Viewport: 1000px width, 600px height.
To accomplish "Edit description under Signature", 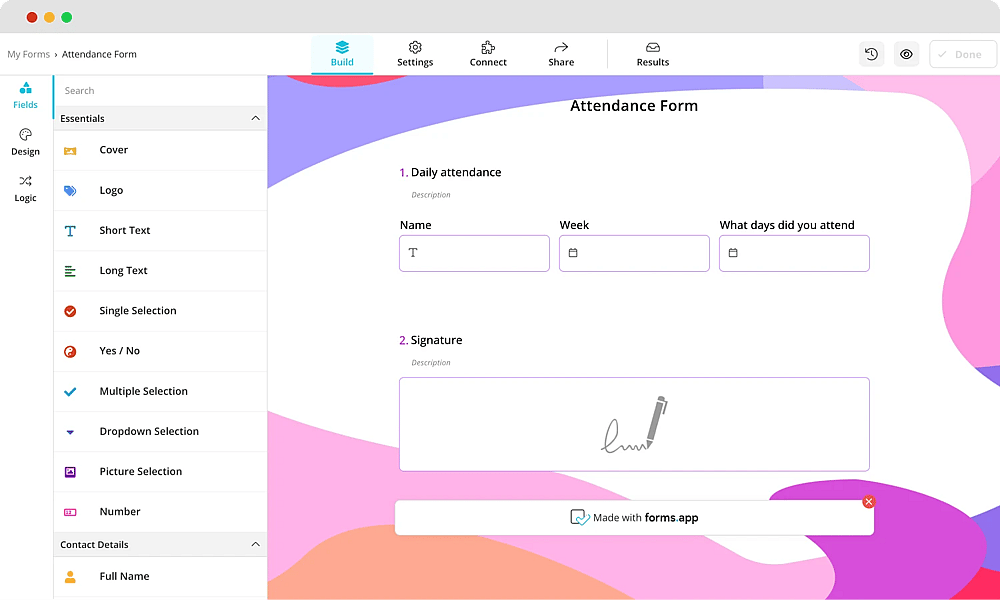I will pos(431,363).
